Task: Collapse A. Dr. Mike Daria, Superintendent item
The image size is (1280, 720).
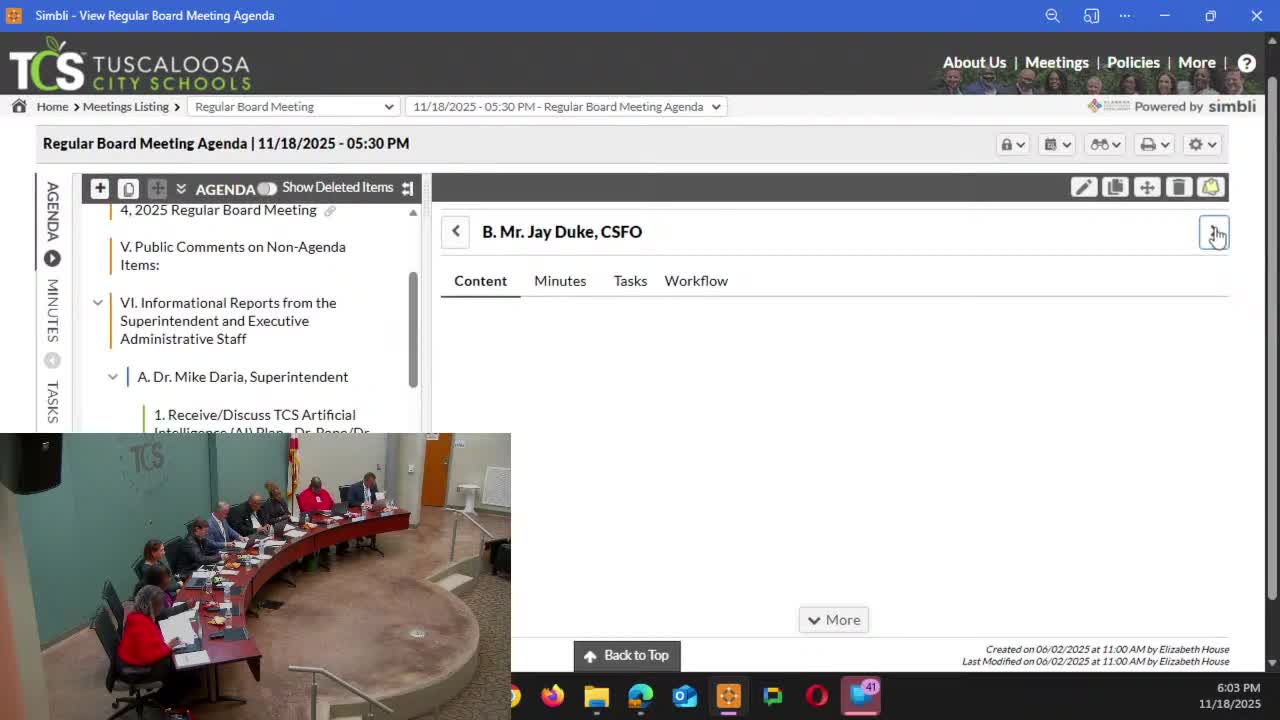Action: 113,377
